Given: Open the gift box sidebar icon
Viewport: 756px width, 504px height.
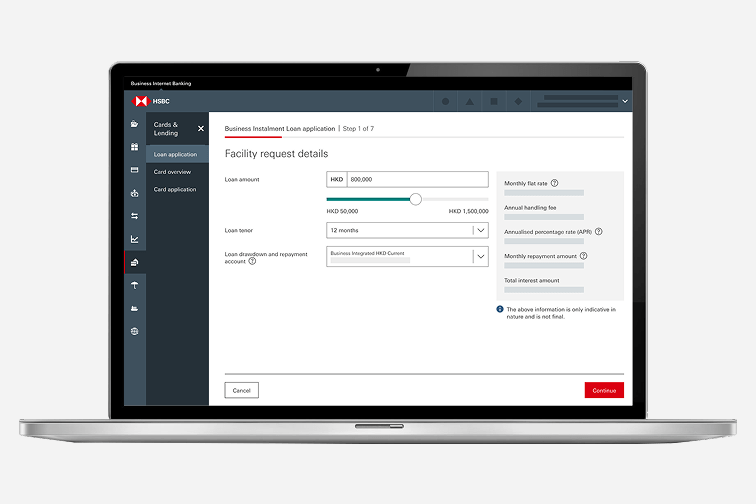Looking at the screenshot, I should (135, 147).
